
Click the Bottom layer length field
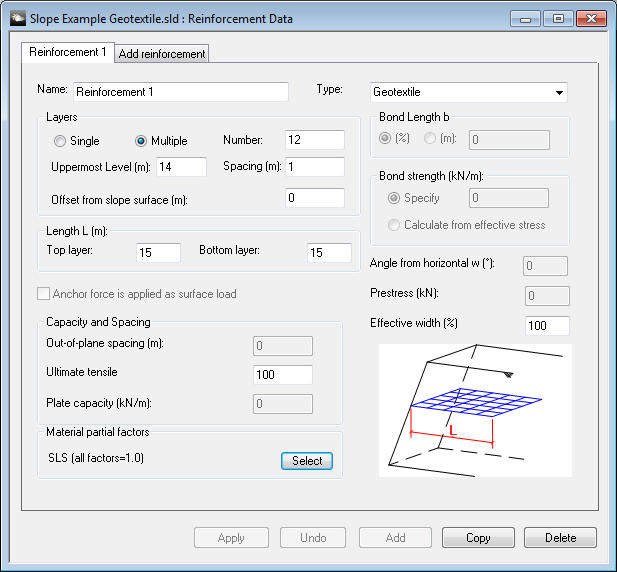tap(329, 253)
